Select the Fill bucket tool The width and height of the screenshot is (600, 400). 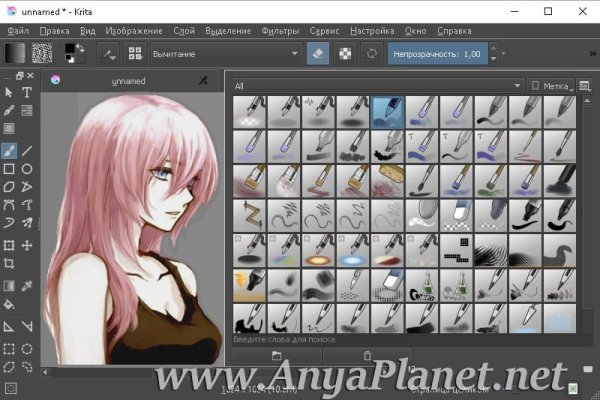8,304
